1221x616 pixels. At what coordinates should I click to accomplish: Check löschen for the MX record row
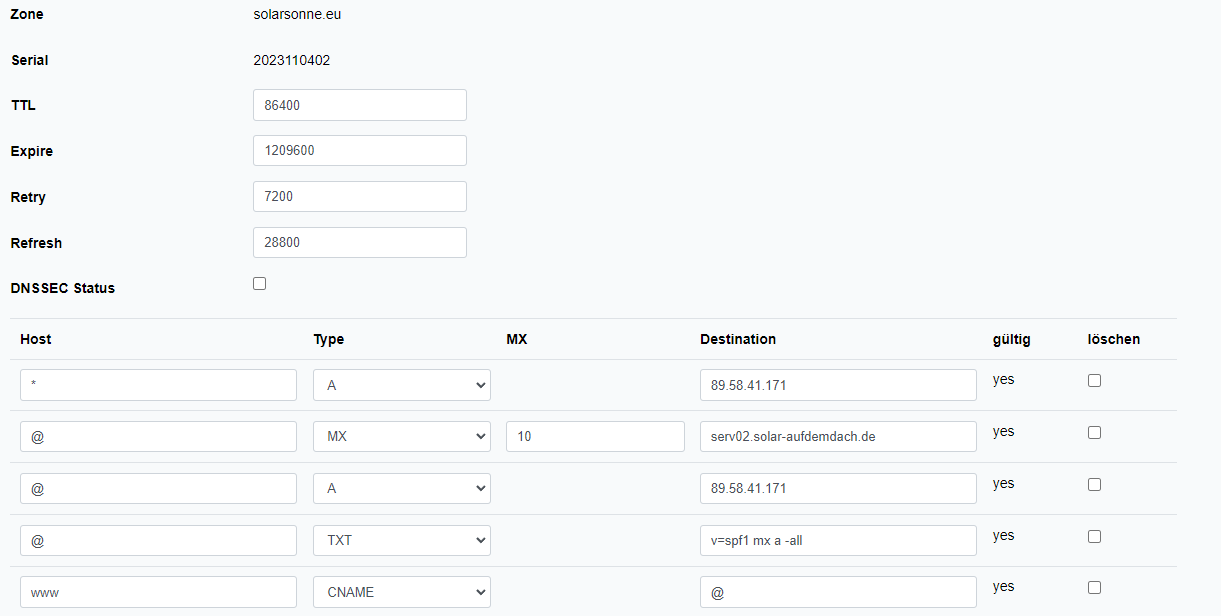pyautogui.click(x=1094, y=432)
